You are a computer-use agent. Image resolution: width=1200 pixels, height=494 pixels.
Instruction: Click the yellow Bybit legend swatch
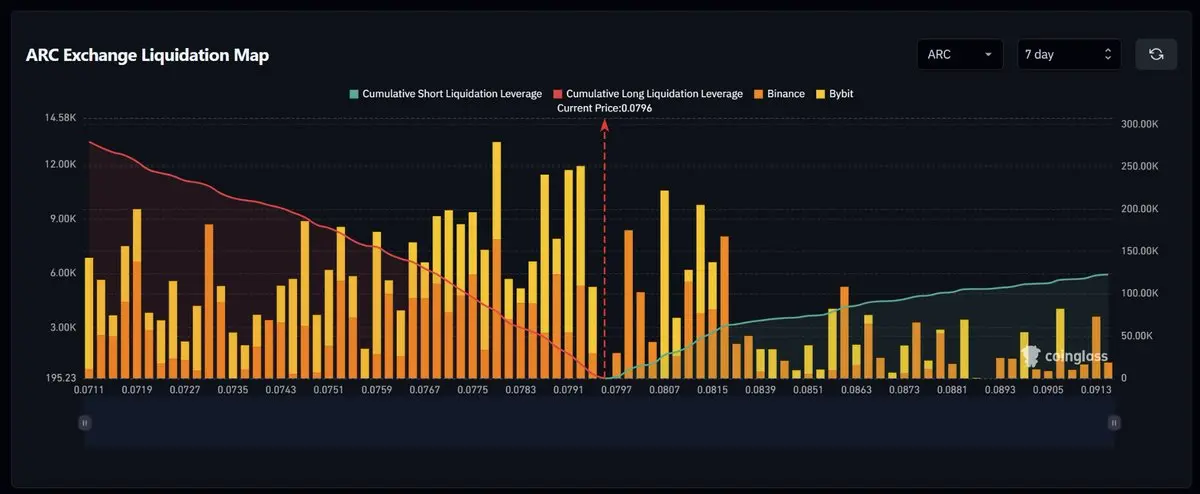pyautogui.click(x=821, y=94)
